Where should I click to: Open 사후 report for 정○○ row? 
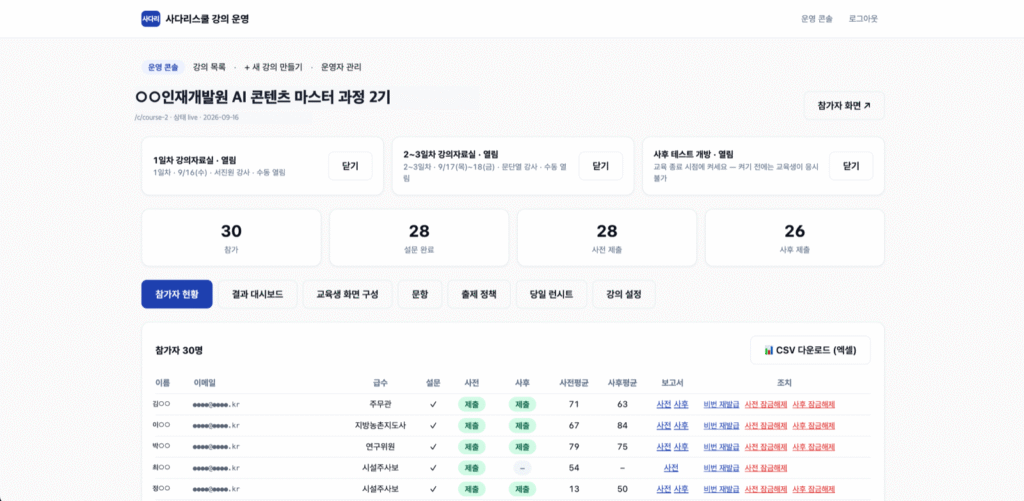click(x=681, y=489)
